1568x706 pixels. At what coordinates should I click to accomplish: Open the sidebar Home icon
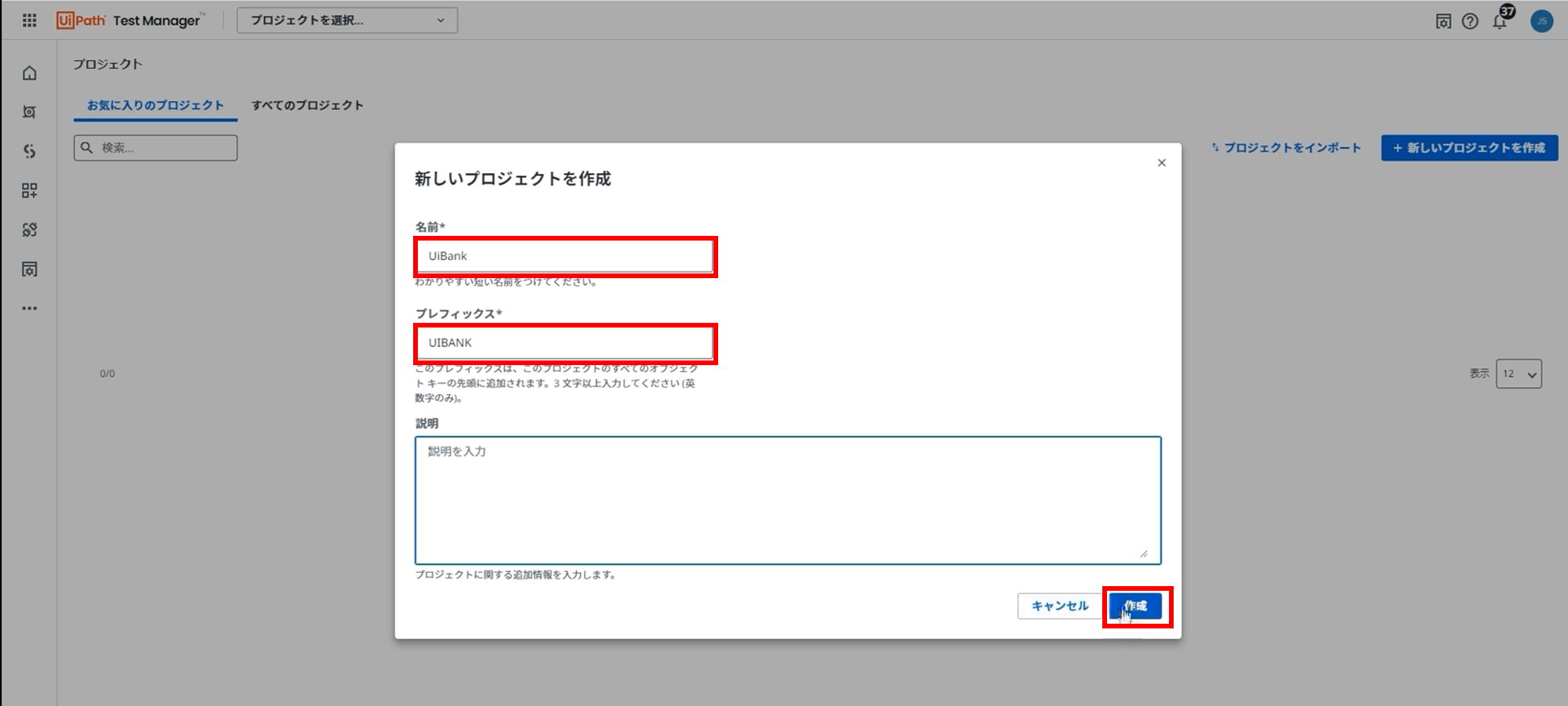(30, 73)
